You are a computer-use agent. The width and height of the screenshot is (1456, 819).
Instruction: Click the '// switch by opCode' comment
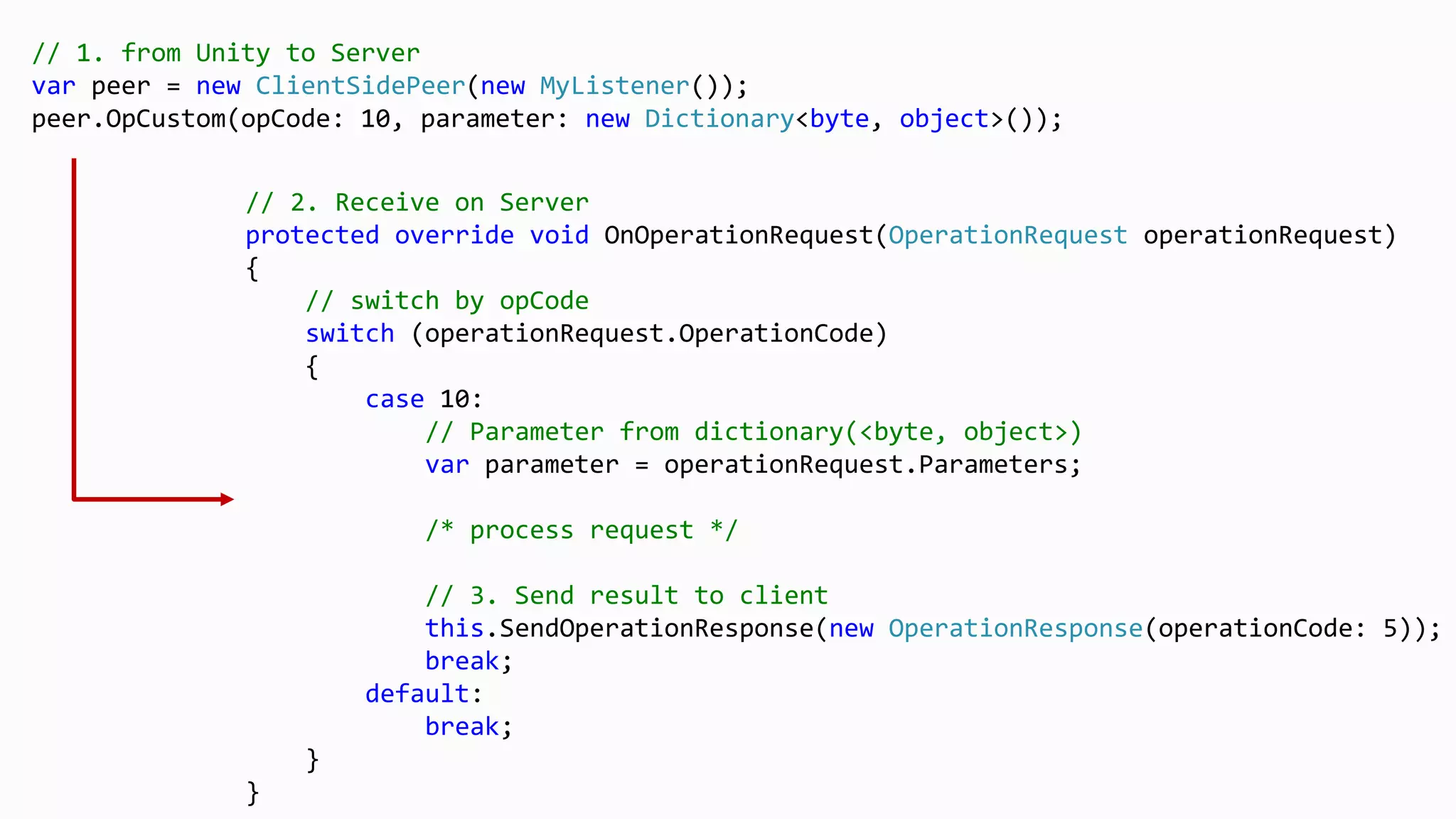pos(447,301)
